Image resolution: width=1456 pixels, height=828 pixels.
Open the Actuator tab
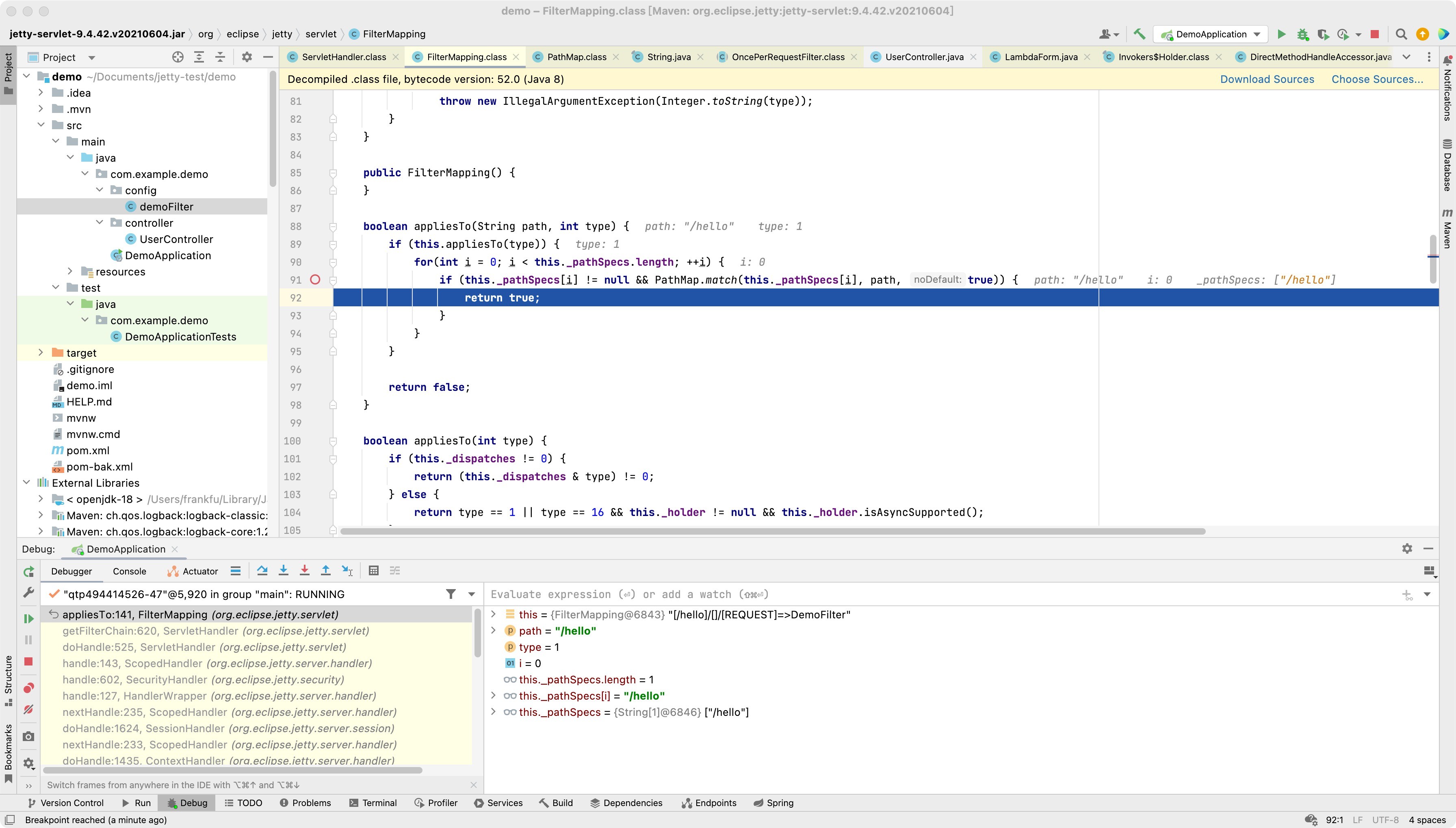click(193, 571)
